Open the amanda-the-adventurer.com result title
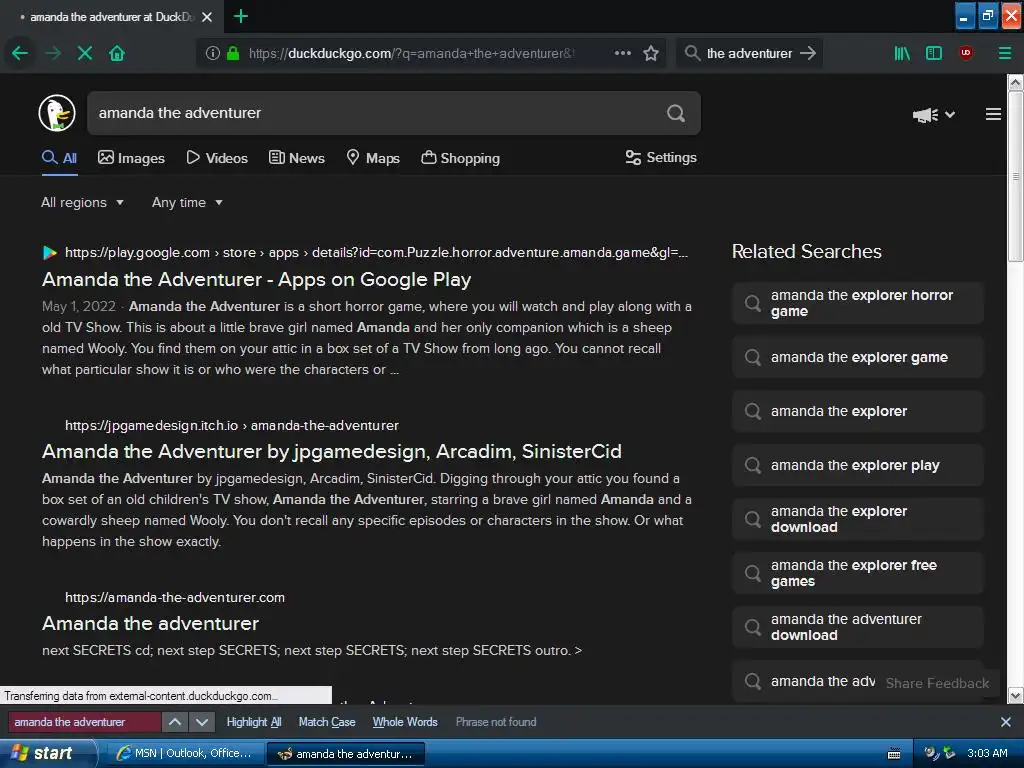This screenshot has width=1024, height=768. click(150, 624)
